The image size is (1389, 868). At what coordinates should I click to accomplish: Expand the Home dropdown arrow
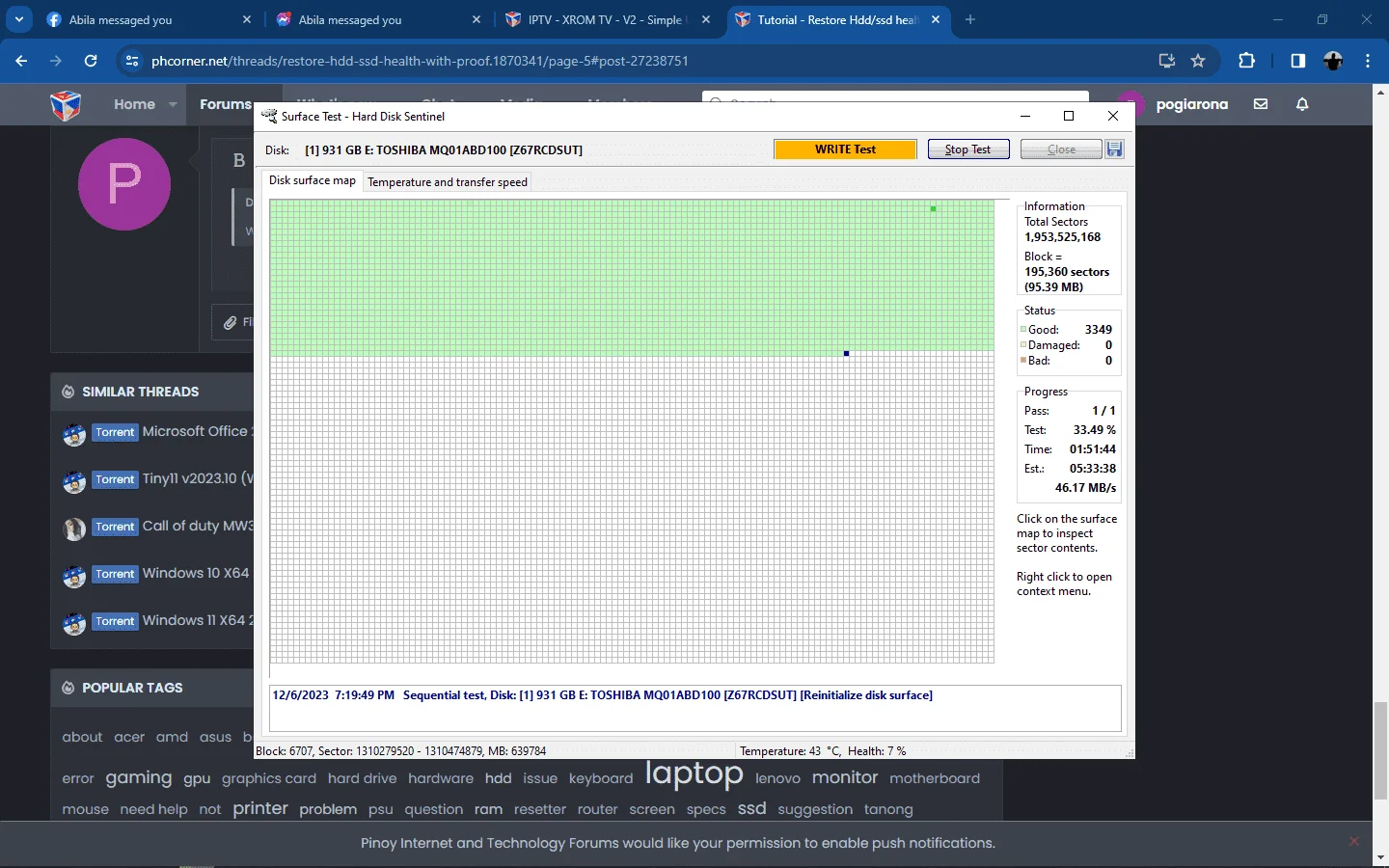coord(173,104)
